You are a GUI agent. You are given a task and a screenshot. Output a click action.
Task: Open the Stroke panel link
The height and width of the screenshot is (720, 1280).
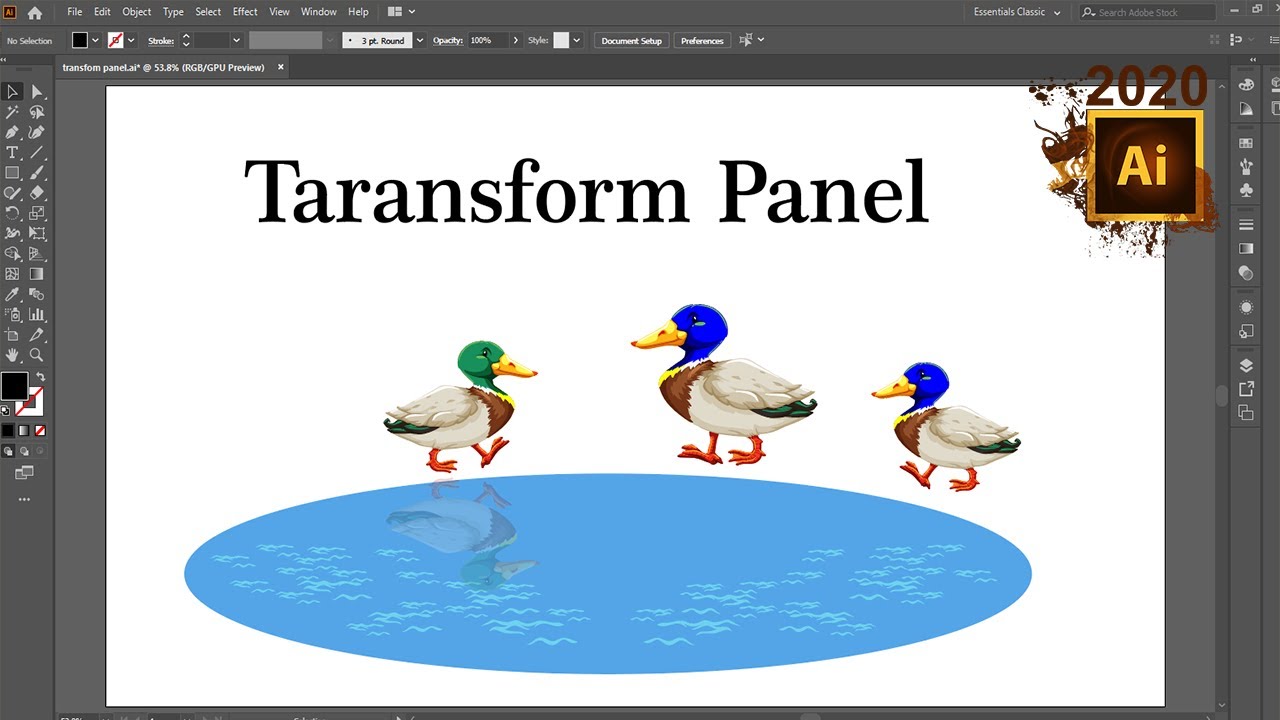point(161,41)
